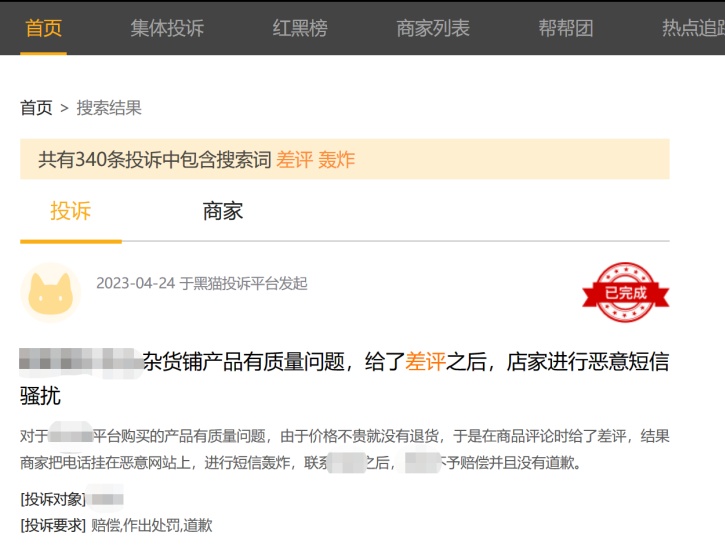Screen dimensions: 725x558
Task: Click the 首页 breadcrumb link
Action: coord(36,108)
